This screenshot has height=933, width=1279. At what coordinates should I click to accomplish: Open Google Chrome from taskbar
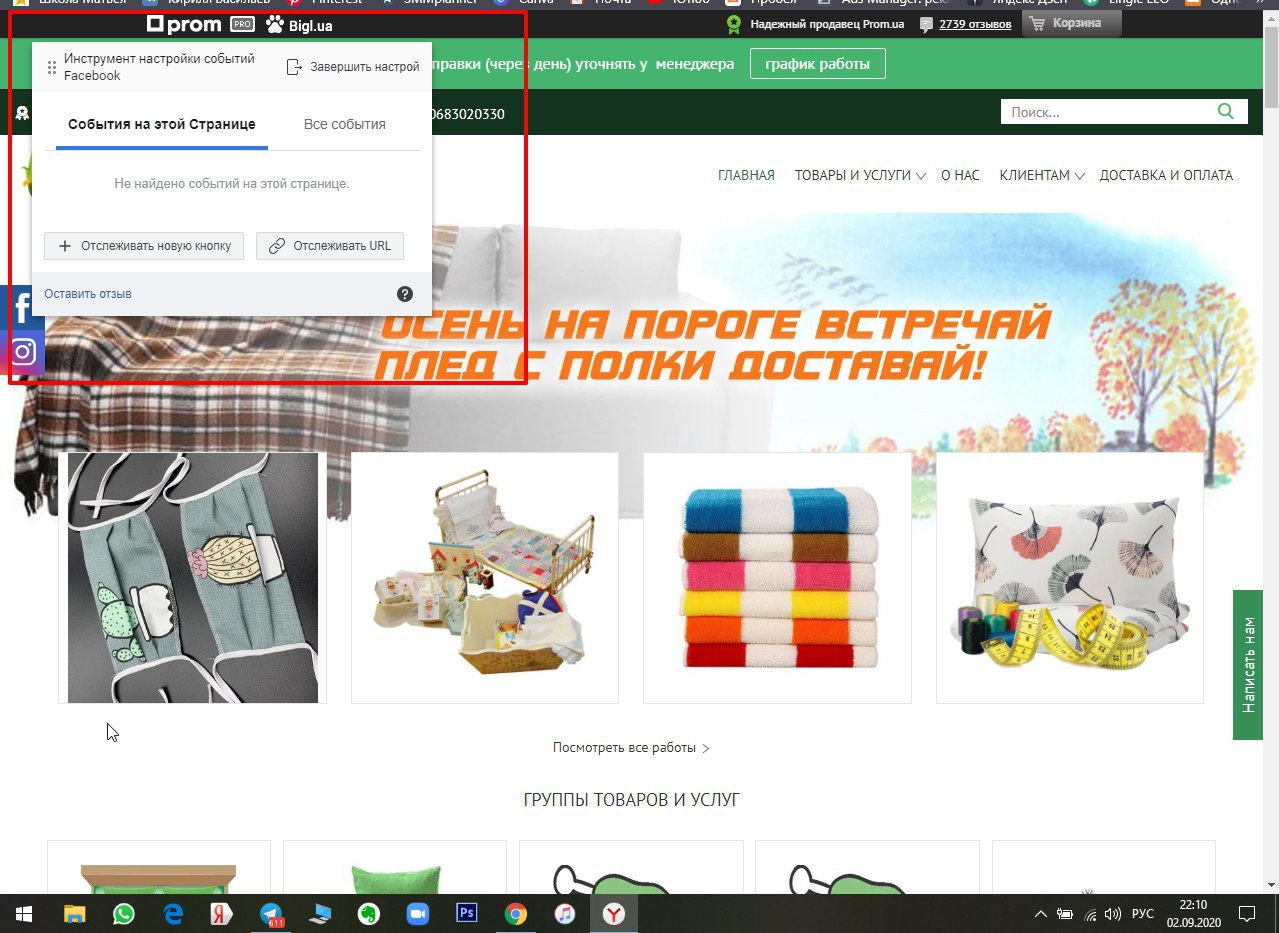515,914
